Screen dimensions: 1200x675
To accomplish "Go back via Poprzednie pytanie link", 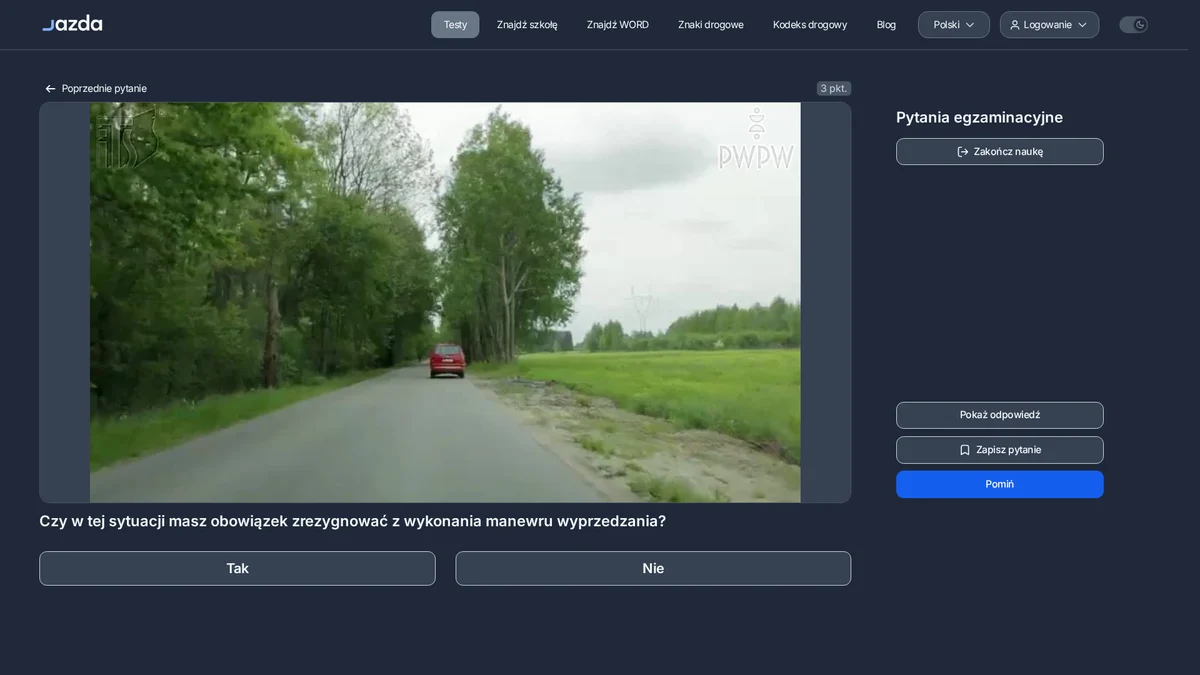I will 96,89.
